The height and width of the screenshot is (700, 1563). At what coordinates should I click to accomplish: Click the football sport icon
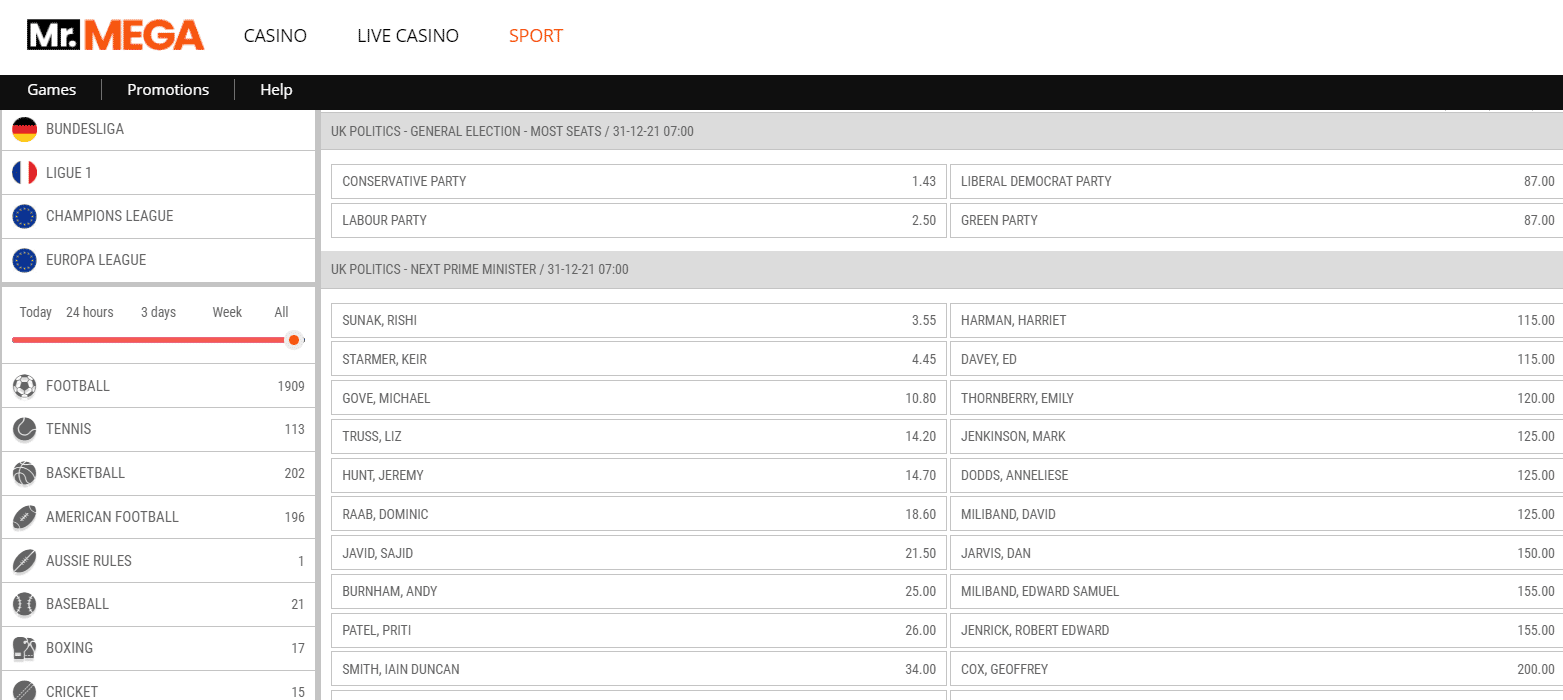(25, 386)
